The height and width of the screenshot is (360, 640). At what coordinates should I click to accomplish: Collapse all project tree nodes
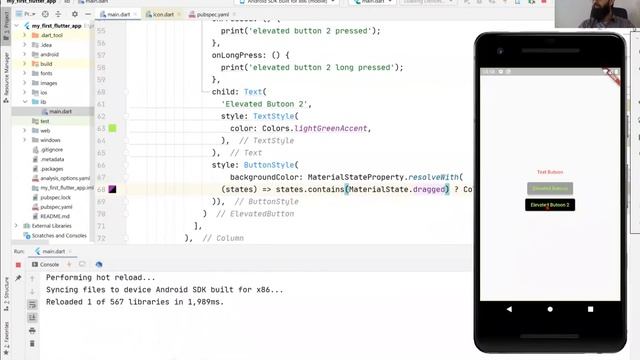point(58,14)
